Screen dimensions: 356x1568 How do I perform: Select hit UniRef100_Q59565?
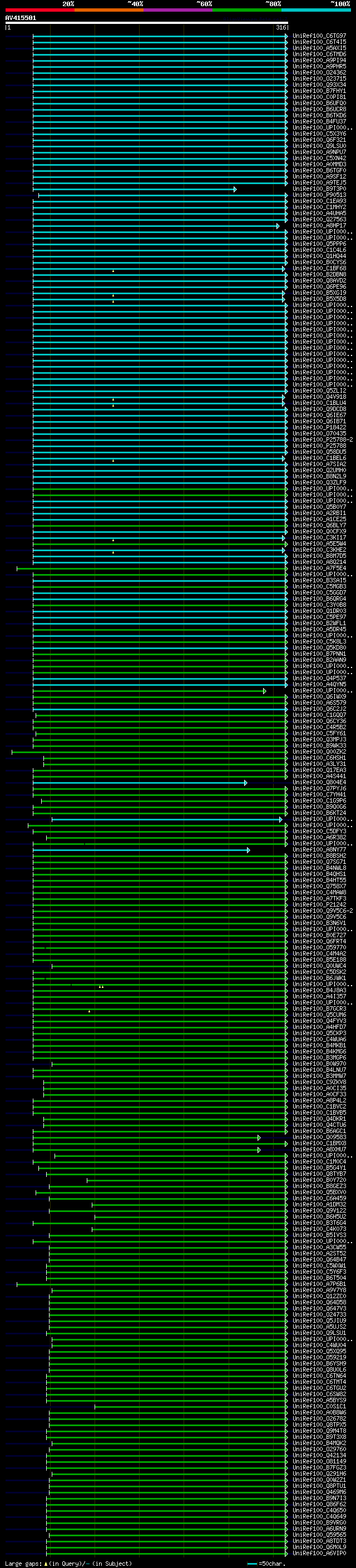319,1535
